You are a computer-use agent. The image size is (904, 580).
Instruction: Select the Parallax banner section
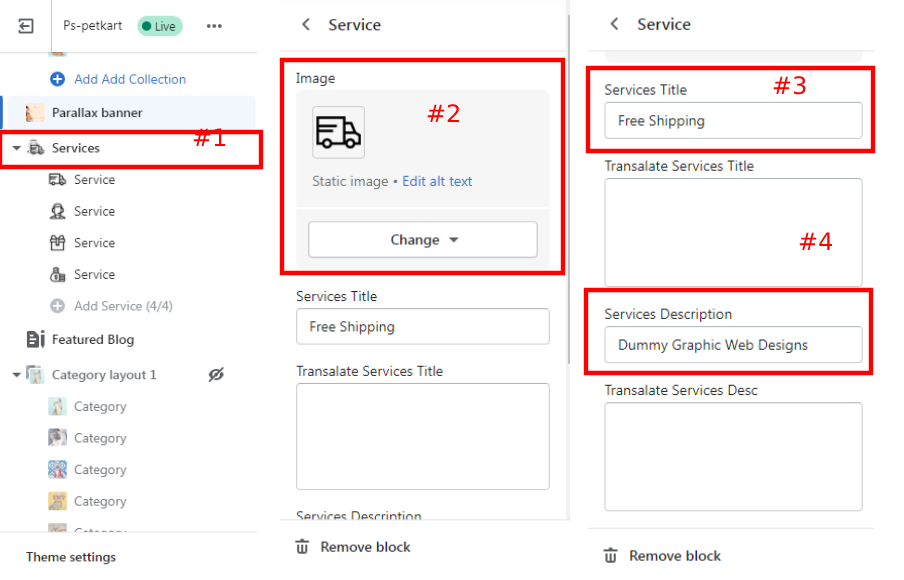point(97,113)
